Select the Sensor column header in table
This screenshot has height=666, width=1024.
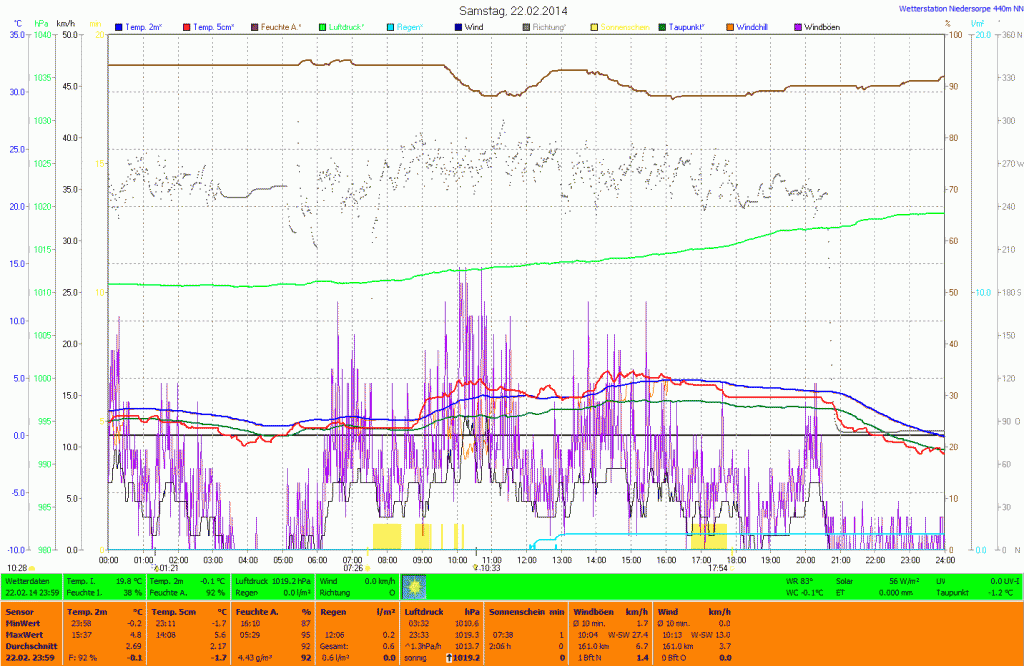pos(19,610)
